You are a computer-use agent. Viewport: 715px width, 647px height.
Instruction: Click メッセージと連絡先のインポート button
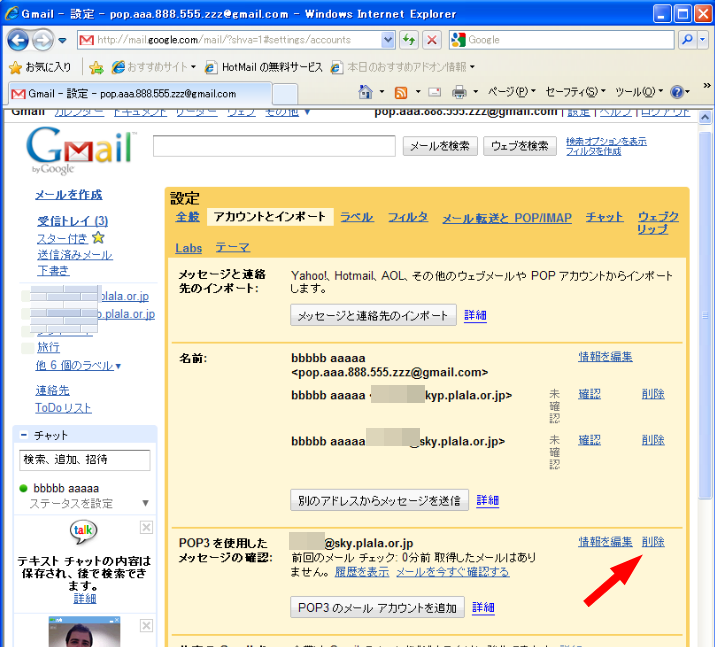pyautogui.click(x=373, y=316)
